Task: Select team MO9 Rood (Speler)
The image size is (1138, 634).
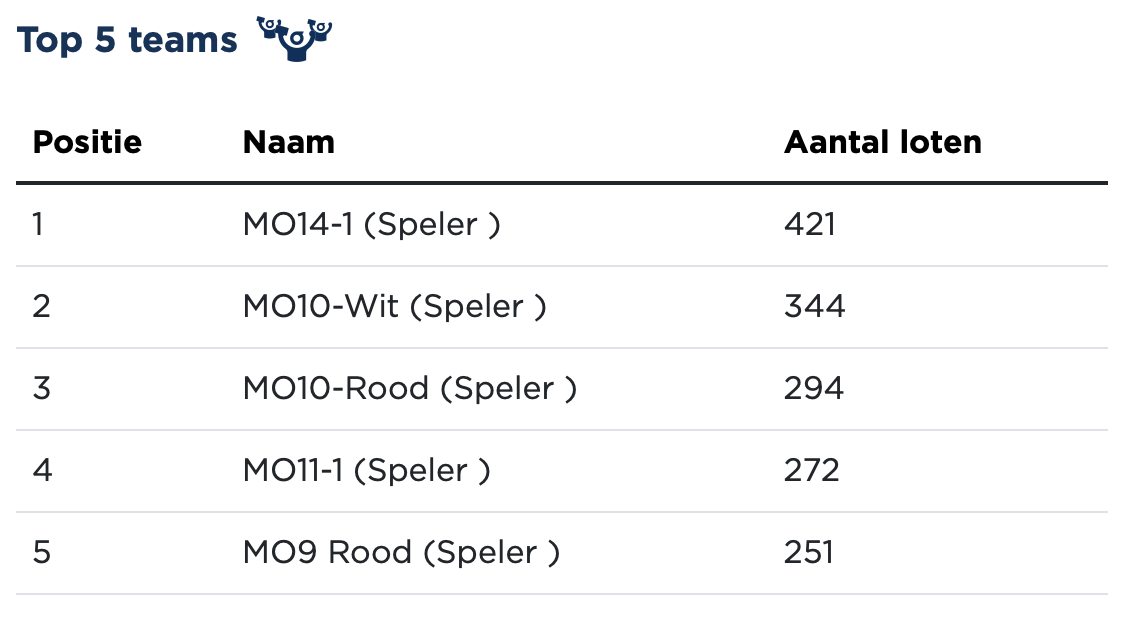Action: (401, 552)
